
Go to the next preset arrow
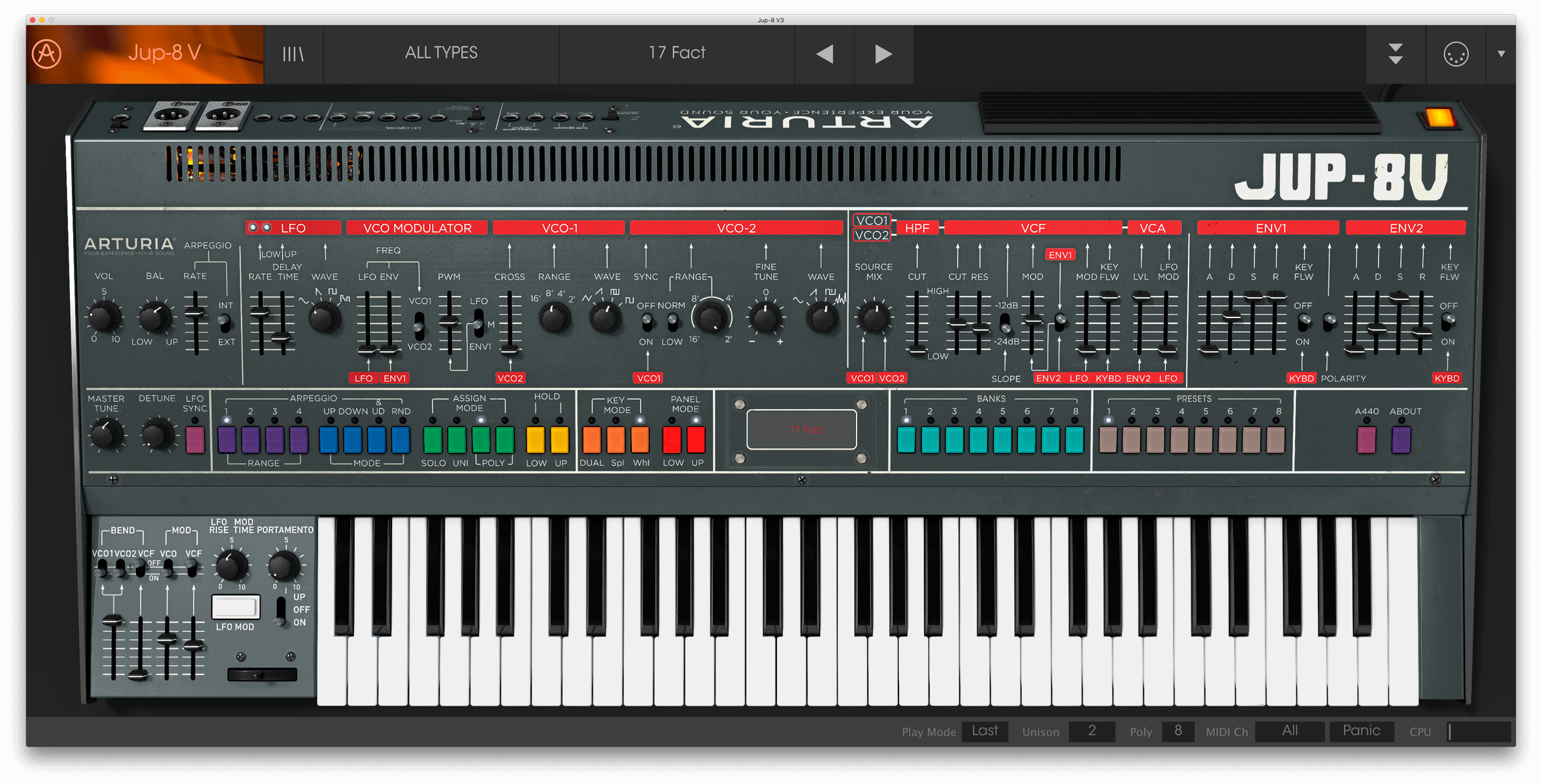(883, 54)
